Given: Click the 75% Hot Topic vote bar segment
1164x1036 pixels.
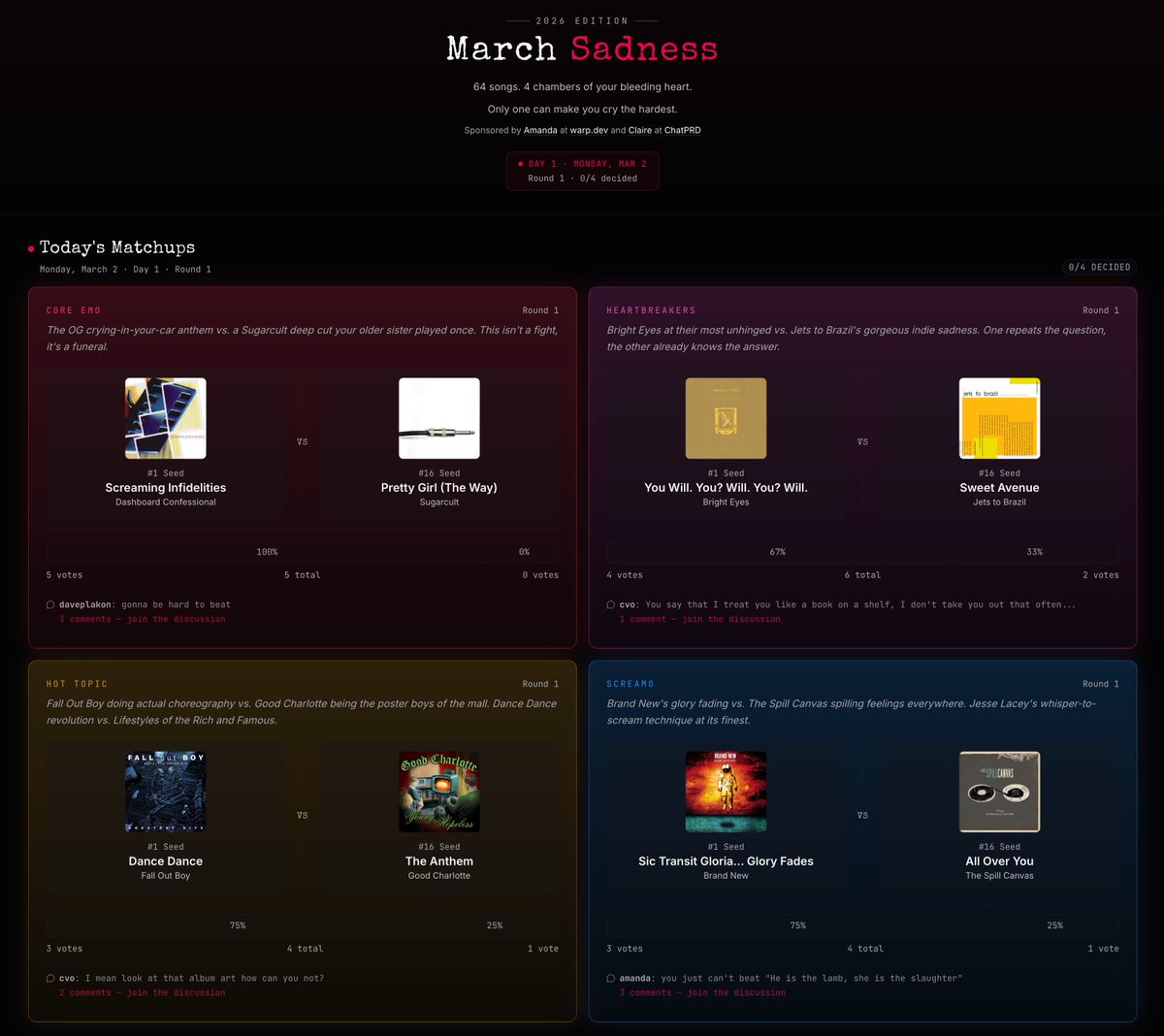Looking at the screenshot, I should [x=238, y=925].
